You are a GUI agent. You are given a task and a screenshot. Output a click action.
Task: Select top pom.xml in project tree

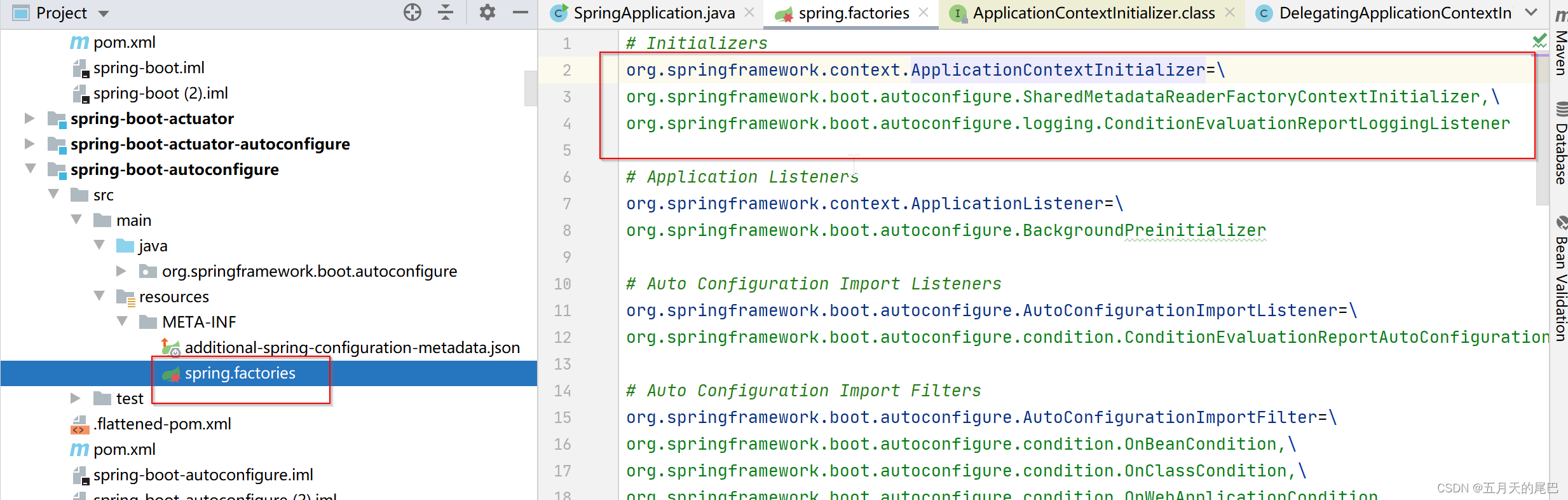click(124, 42)
